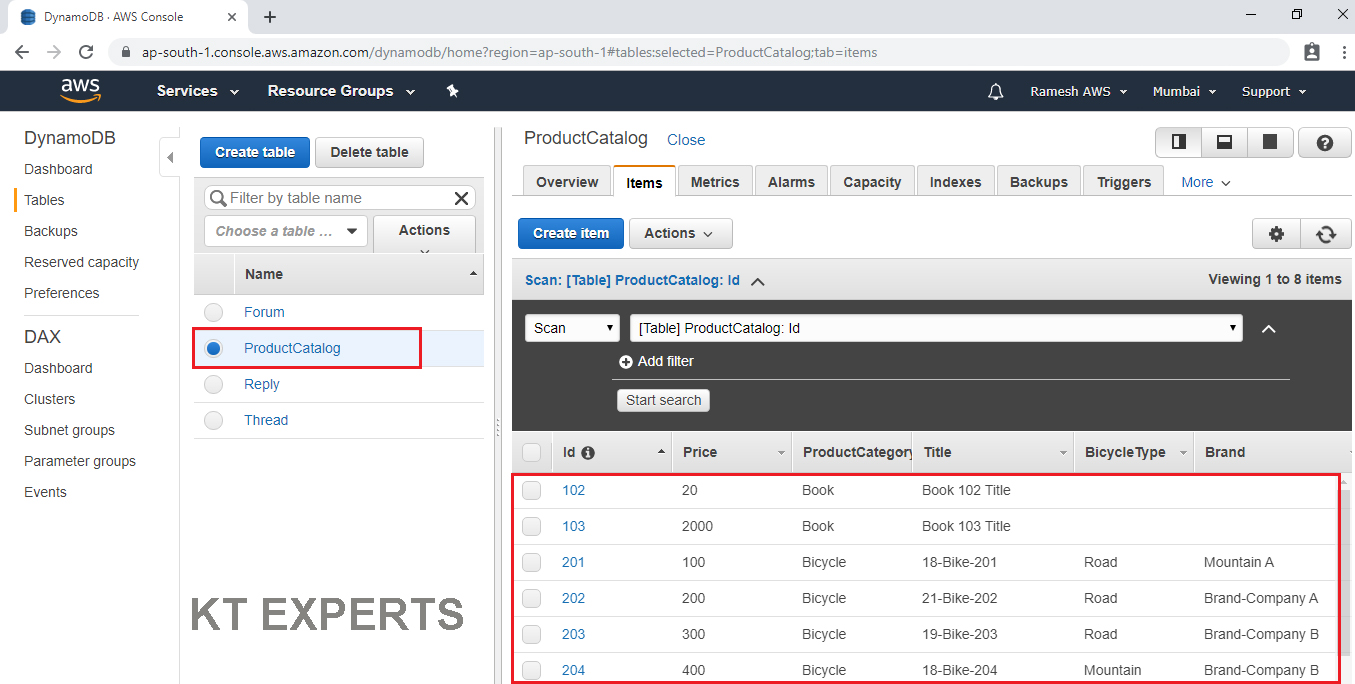Check the checkbox for item 201

coord(531,563)
